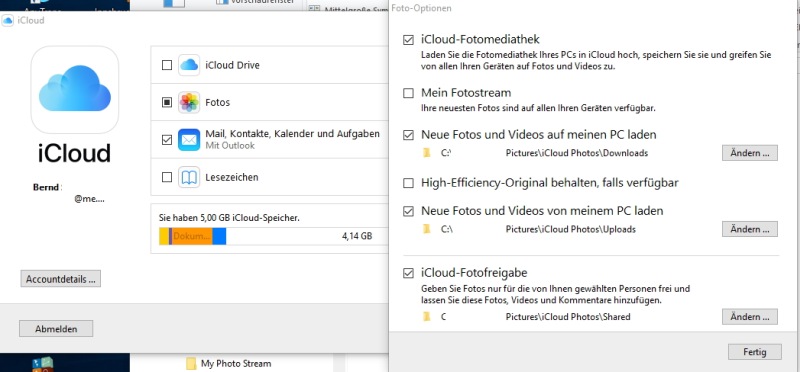Screen dimensions: 800x372
Task: Uncheck iCloud-Fotomediathek option
Action: (408, 40)
